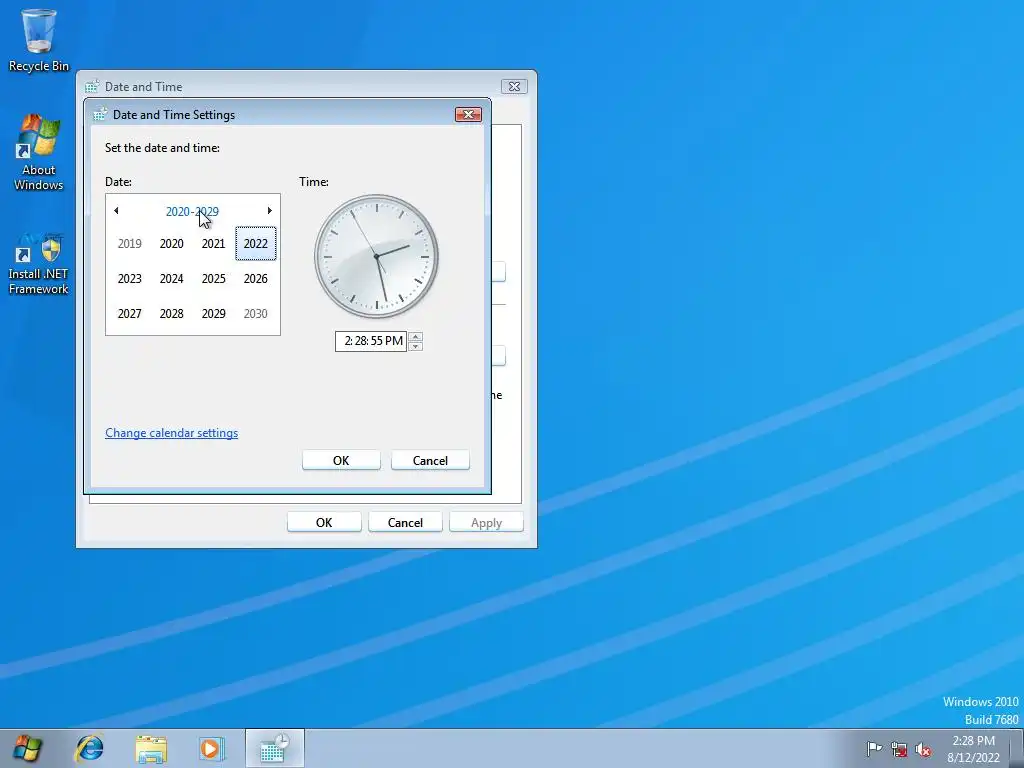Increase the time with the up spinner

(x=415, y=336)
